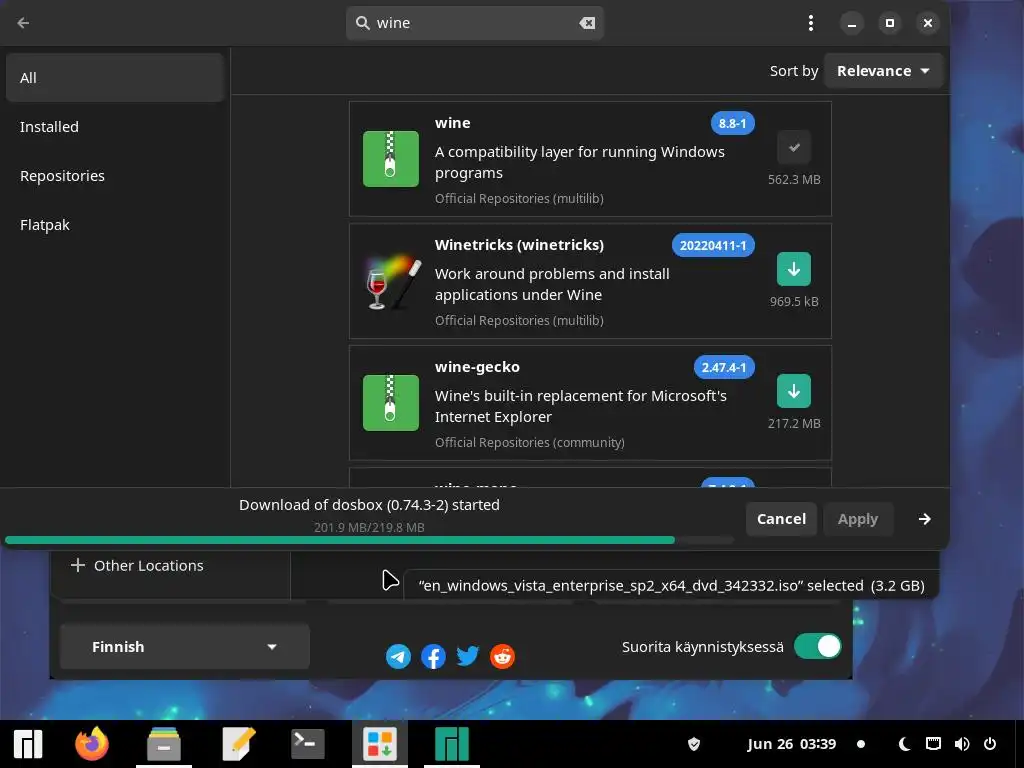Click the 217.2 MB size label
Viewport: 1024px width, 768px height.
click(x=794, y=423)
